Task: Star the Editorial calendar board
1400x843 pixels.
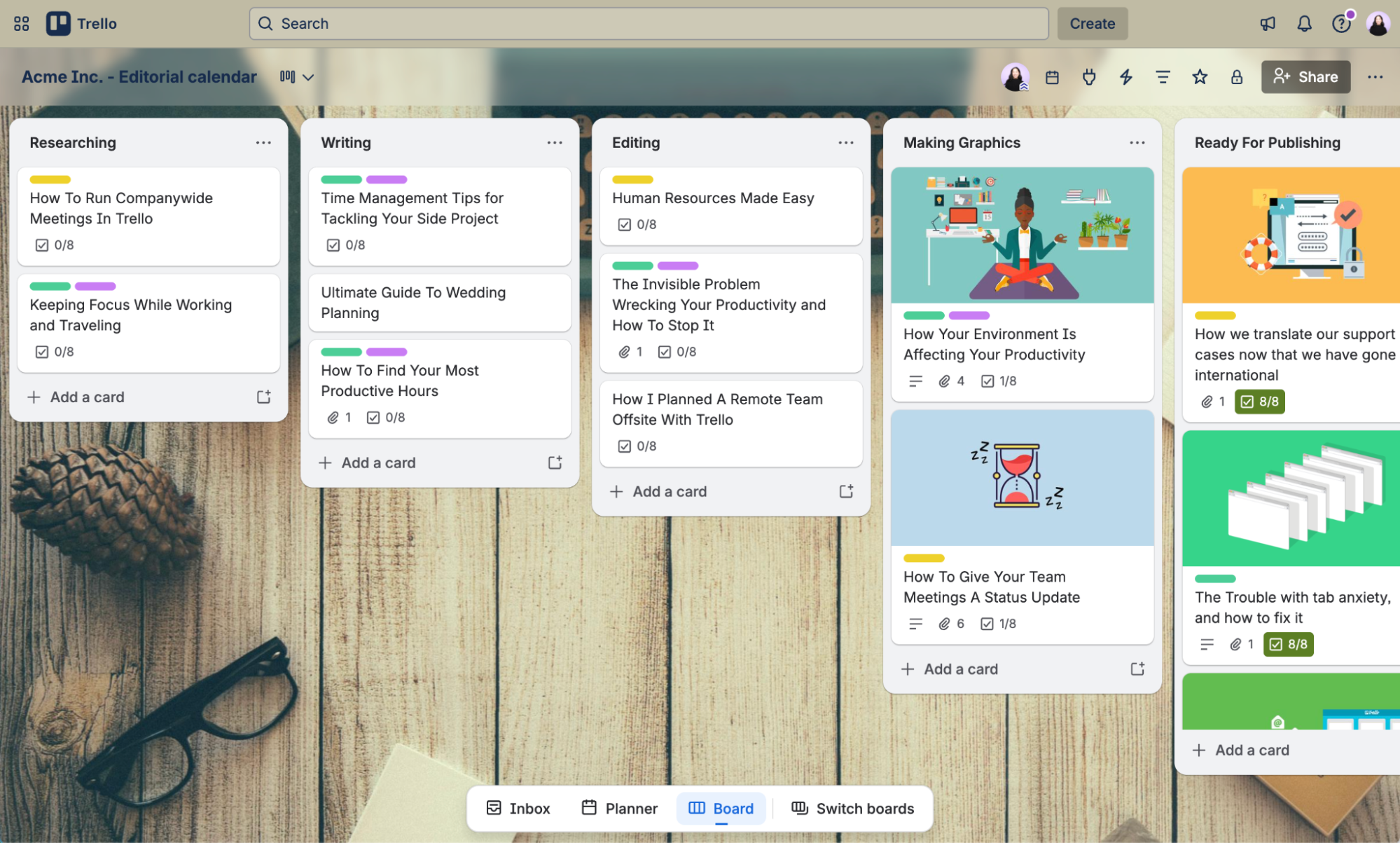Action: [1200, 77]
